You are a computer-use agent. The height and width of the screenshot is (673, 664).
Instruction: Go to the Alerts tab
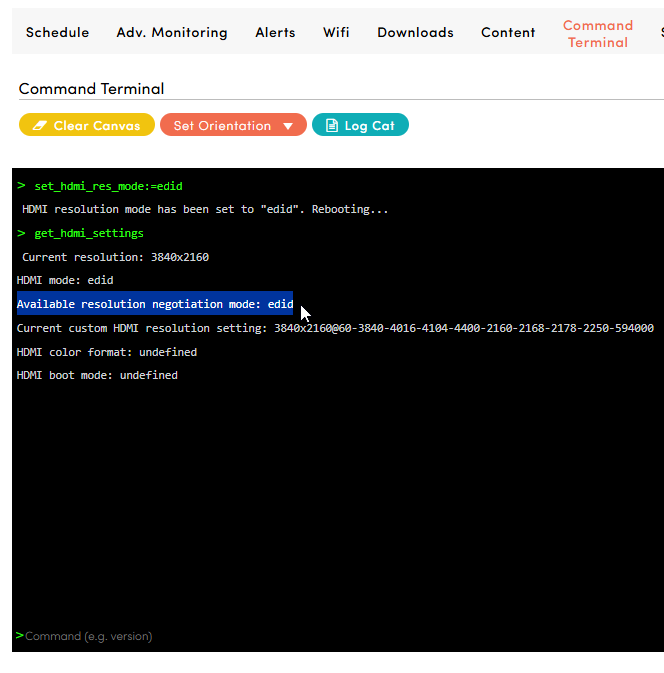(x=275, y=33)
